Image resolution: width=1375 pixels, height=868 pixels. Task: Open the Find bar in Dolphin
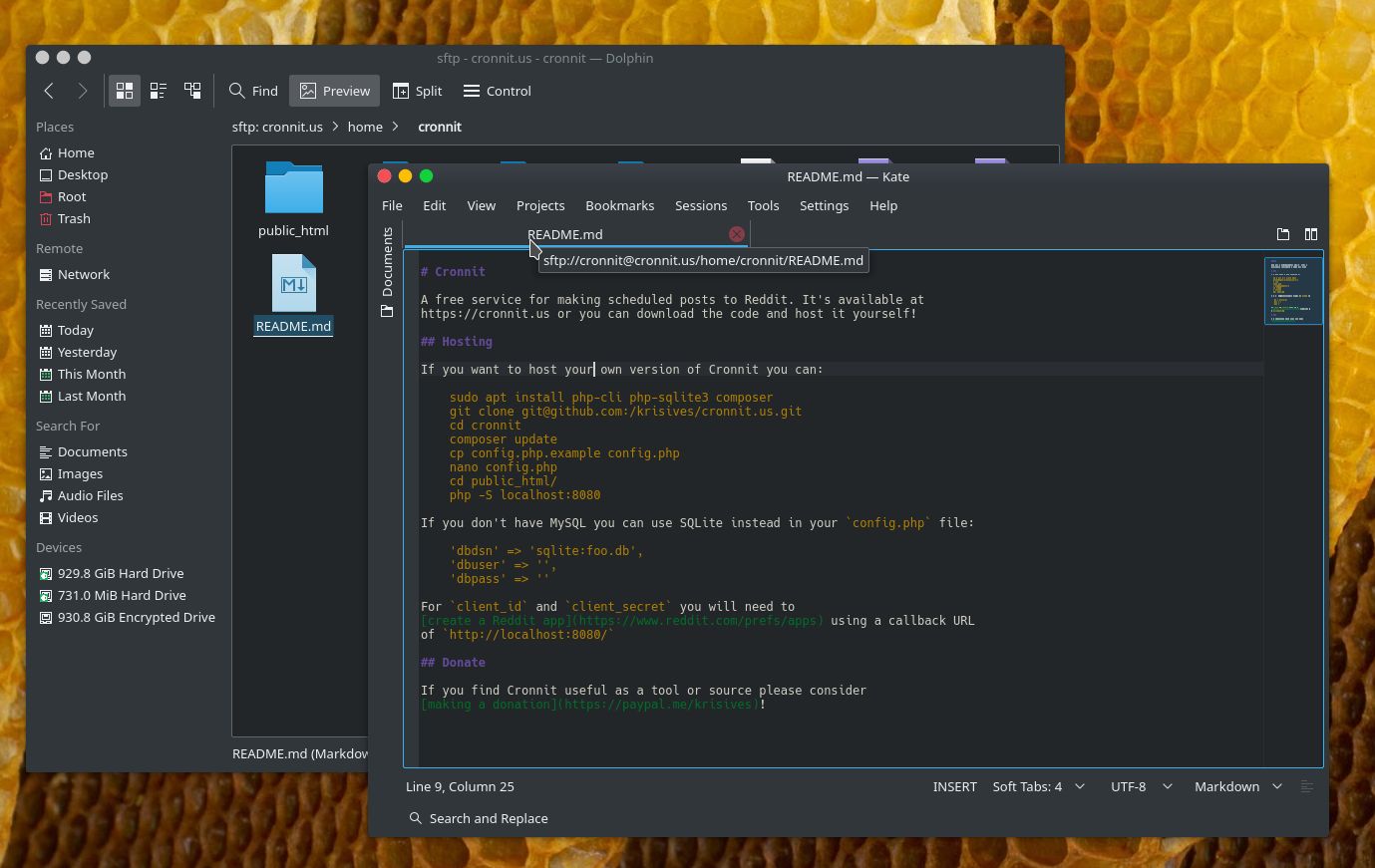(253, 91)
